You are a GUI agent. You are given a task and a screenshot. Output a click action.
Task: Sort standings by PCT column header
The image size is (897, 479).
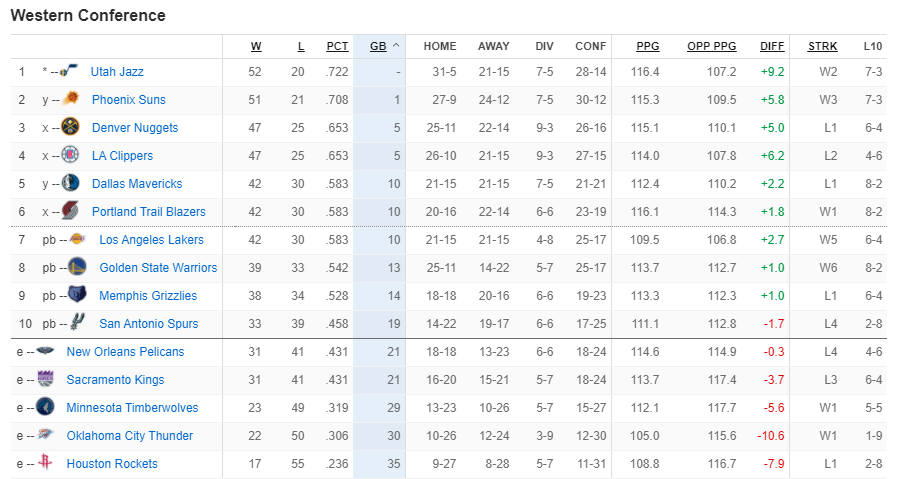point(337,46)
